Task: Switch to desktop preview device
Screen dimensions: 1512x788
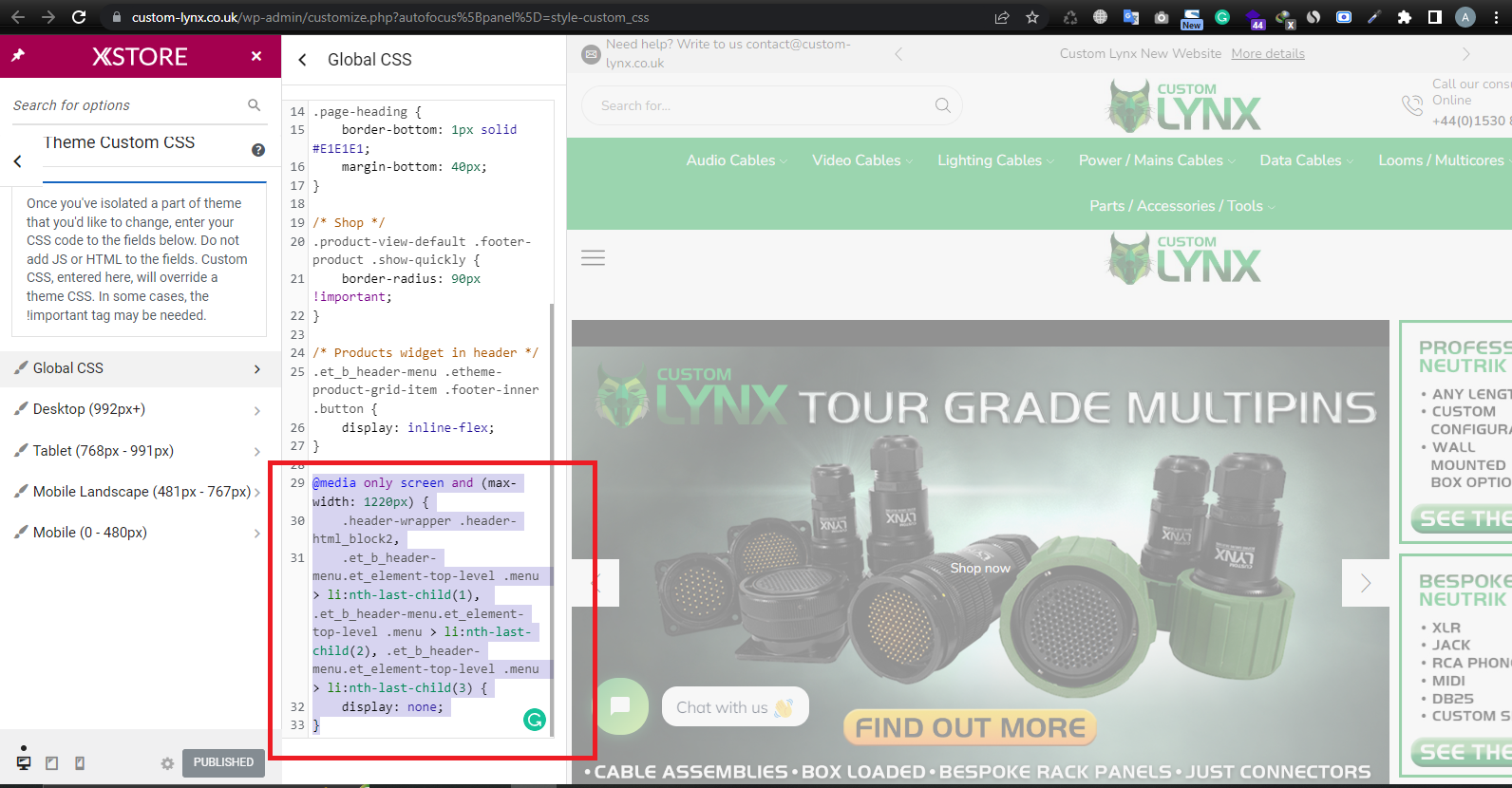Action: click(24, 762)
